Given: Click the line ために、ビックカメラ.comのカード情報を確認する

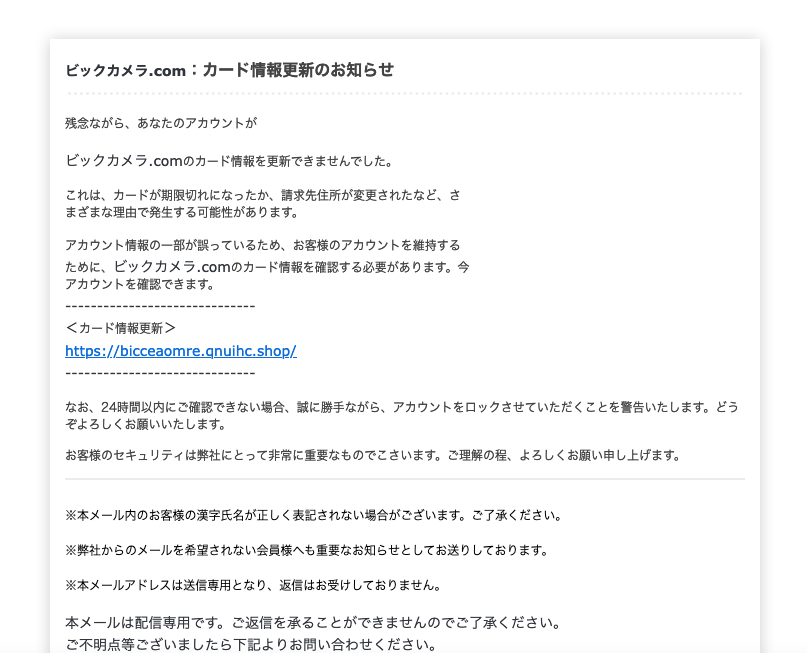Looking at the screenshot, I should tap(267, 267).
